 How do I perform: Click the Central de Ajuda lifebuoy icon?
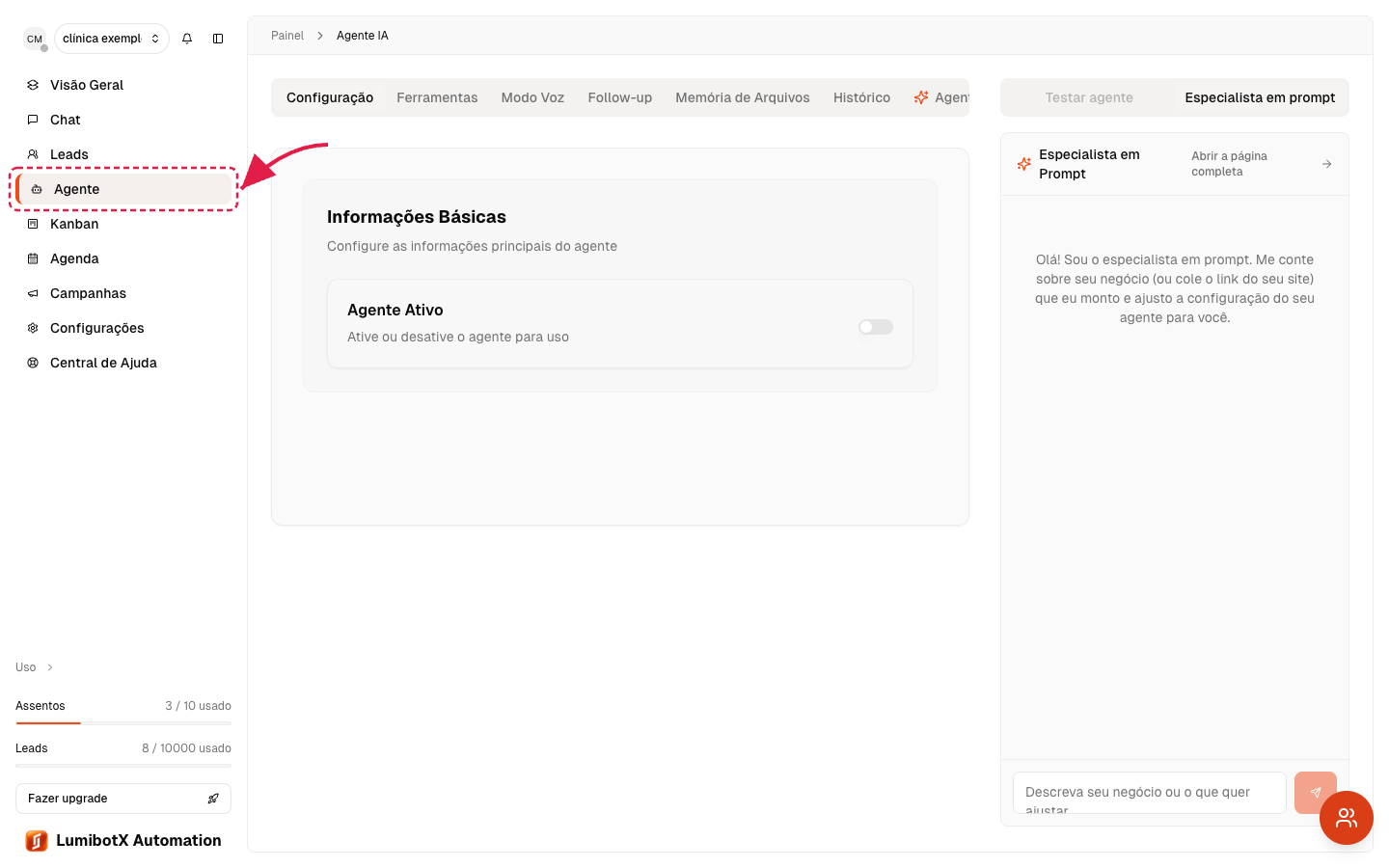33,363
